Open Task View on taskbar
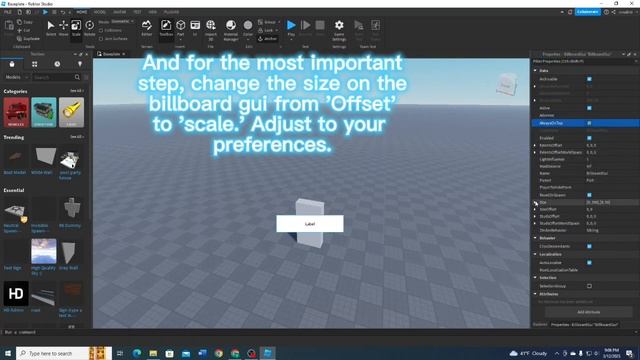The width and height of the screenshot is (640, 360). pos(120,353)
